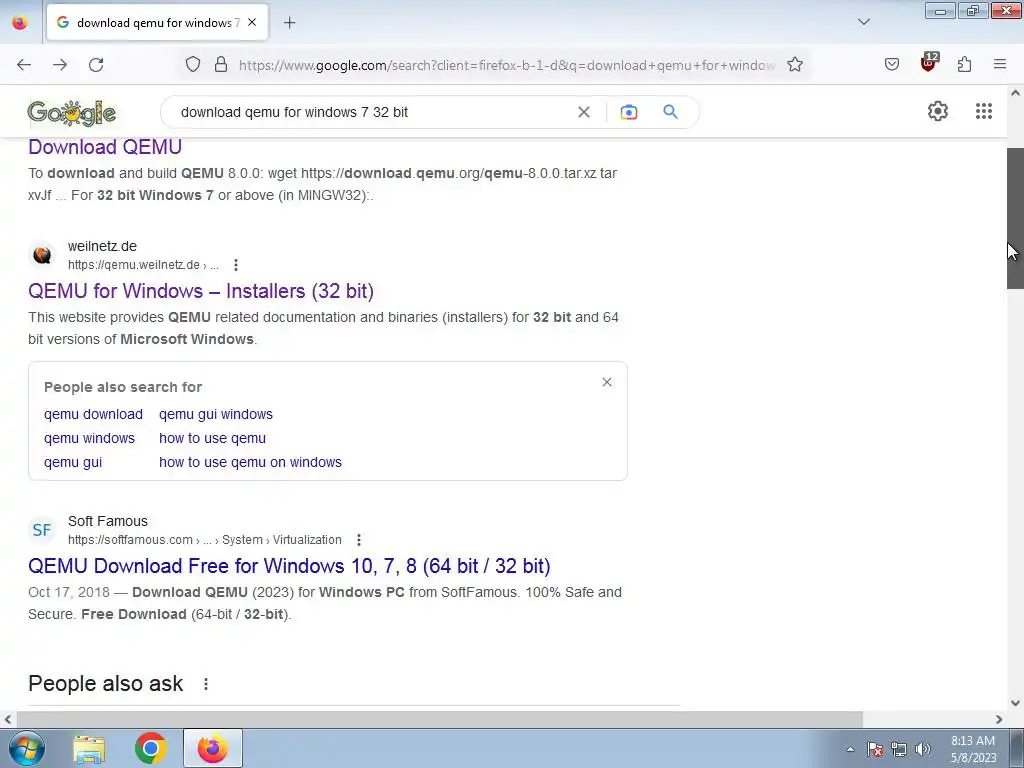This screenshot has width=1024, height=768.
Task: Click weilnetz.de site favicon
Action: (x=42, y=255)
